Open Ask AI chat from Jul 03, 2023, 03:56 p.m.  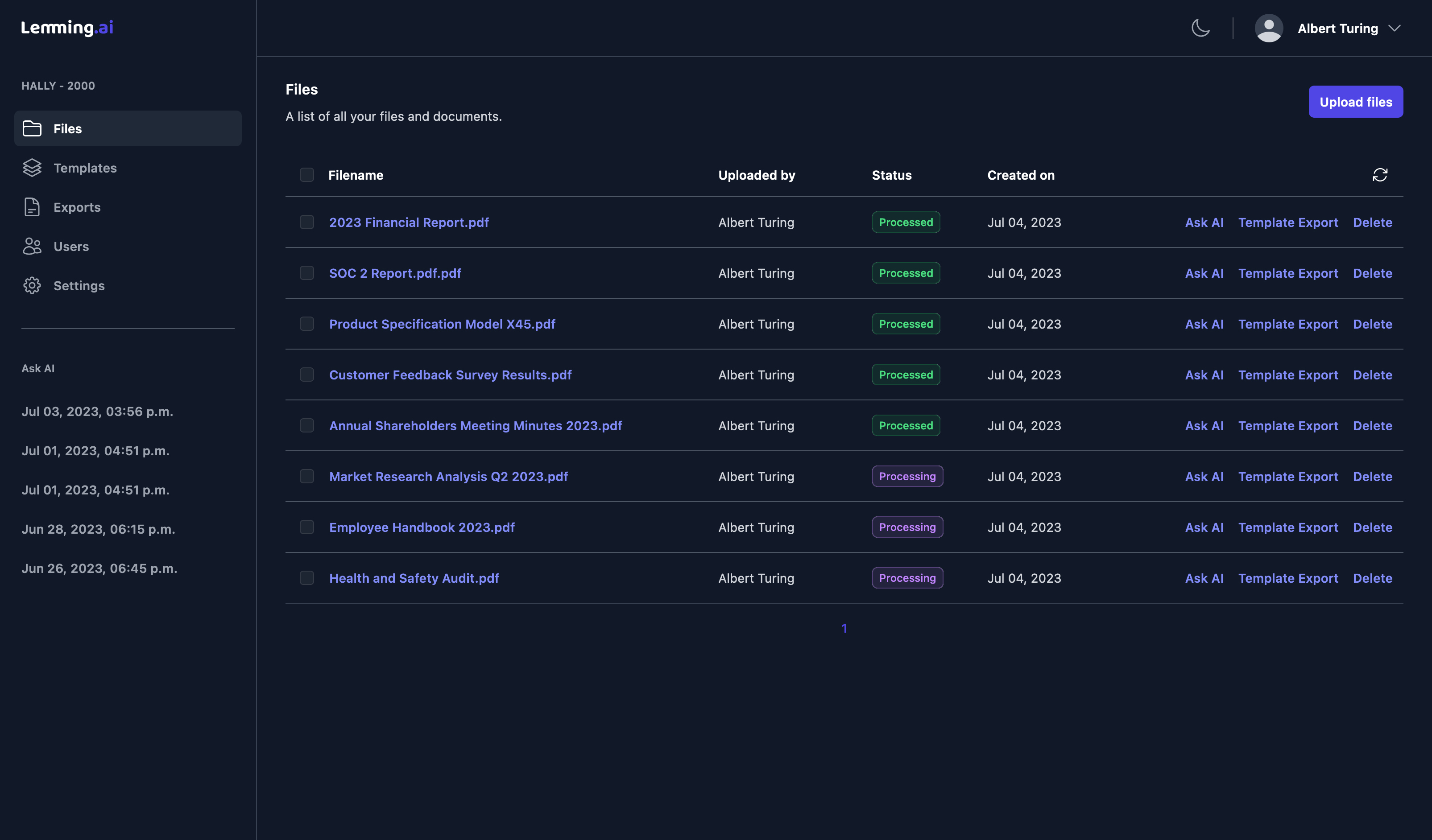[x=97, y=412]
